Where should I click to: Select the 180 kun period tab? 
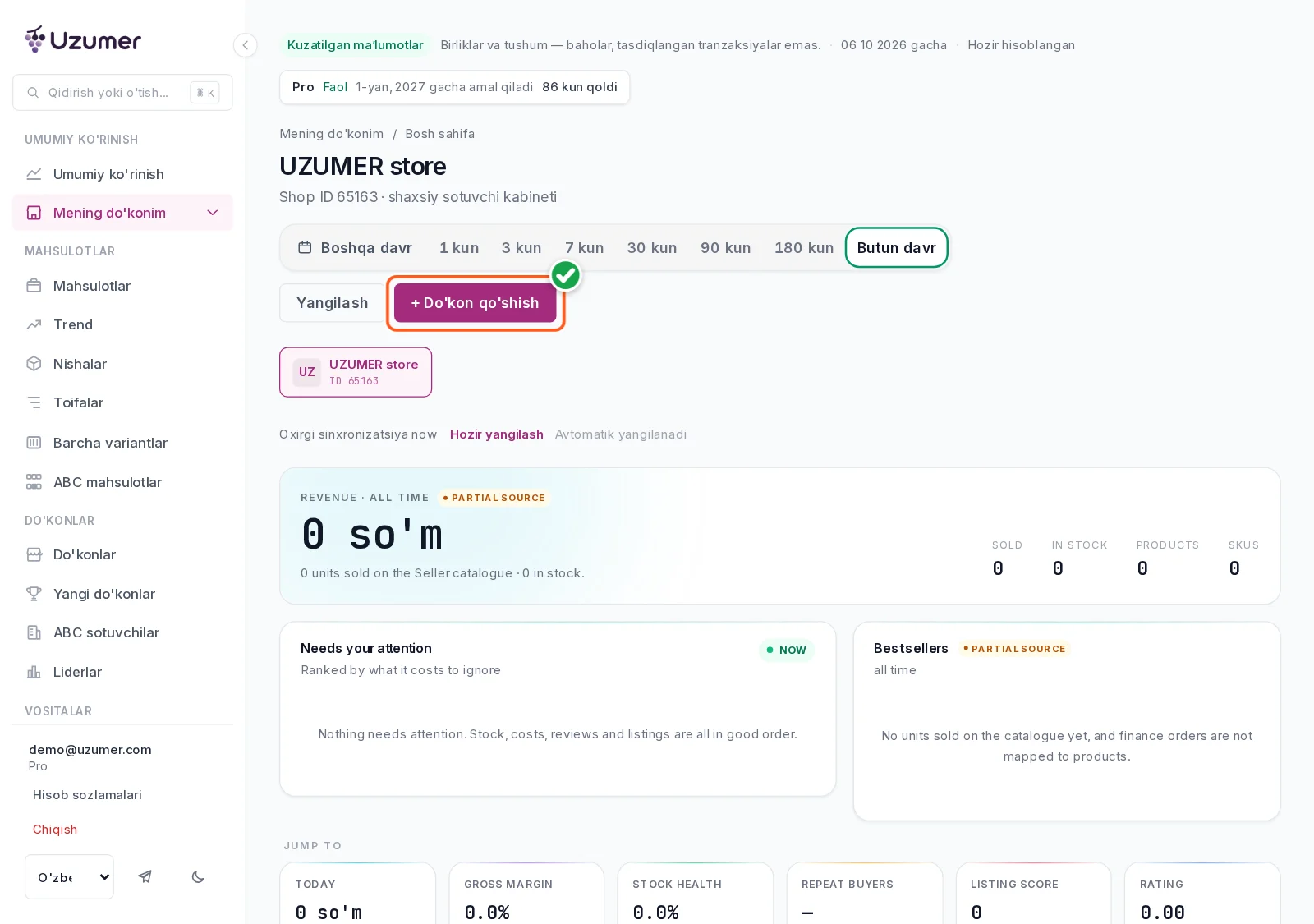click(x=804, y=248)
